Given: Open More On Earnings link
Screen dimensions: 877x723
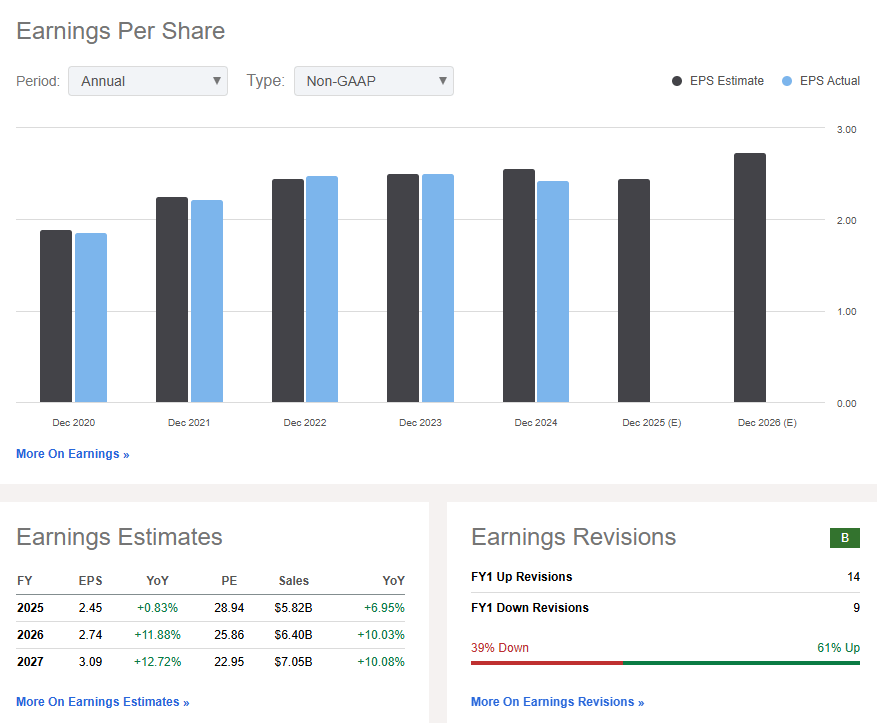Looking at the screenshot, I should point(72,453).
